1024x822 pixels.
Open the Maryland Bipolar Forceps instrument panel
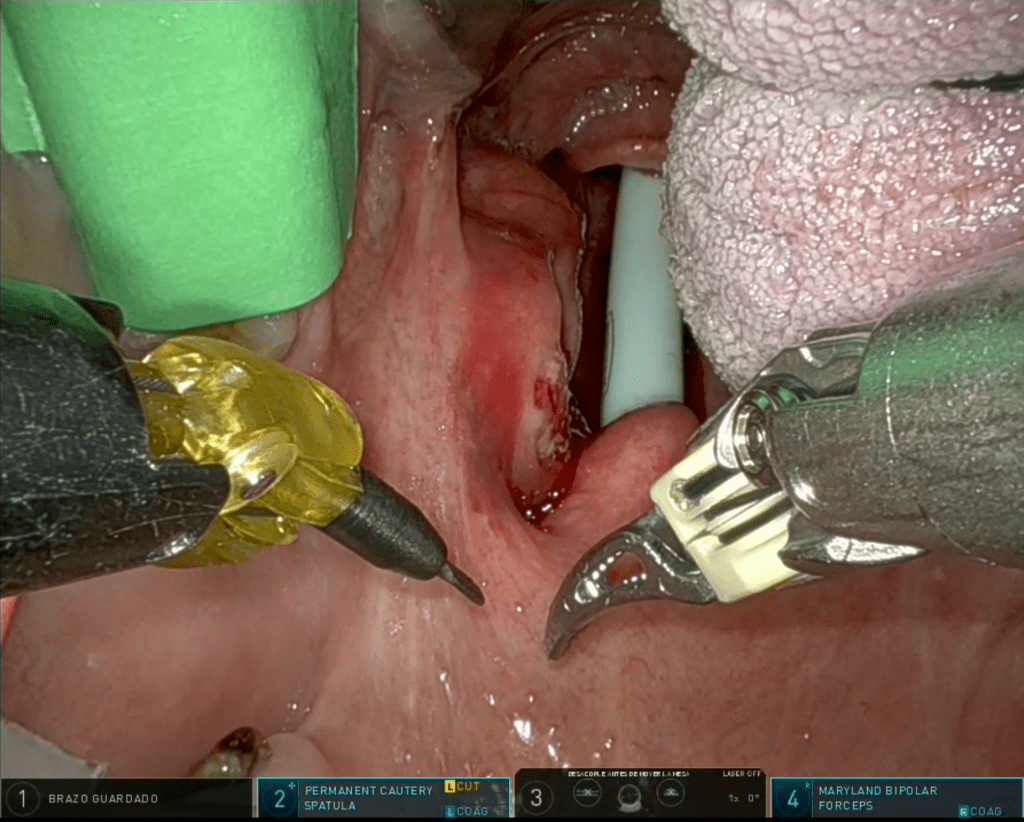coord(875,797)
